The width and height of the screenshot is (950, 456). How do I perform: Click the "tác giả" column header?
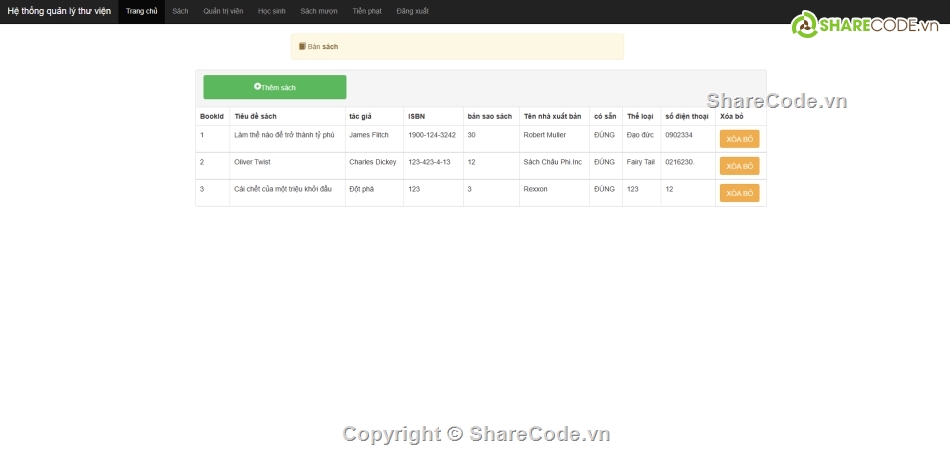pos(360,116)
